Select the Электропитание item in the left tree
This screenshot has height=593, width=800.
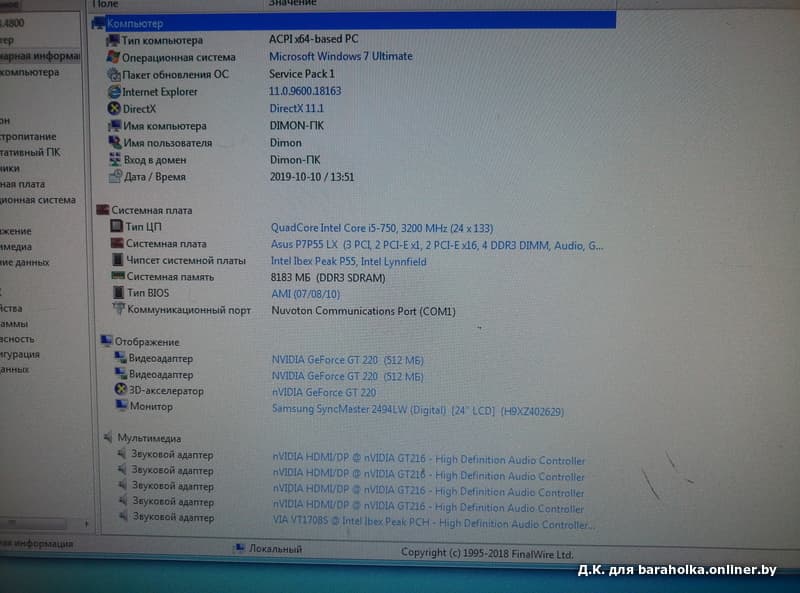28,136
